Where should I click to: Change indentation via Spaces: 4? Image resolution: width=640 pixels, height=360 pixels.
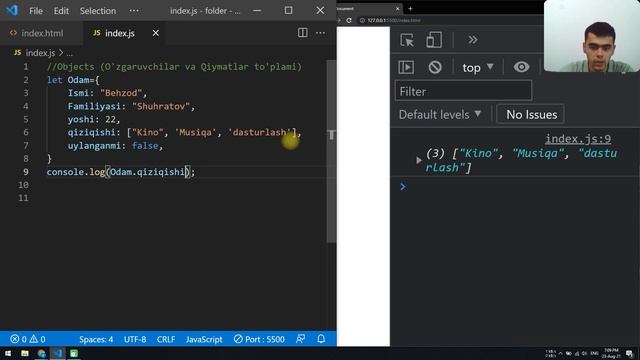96,339
